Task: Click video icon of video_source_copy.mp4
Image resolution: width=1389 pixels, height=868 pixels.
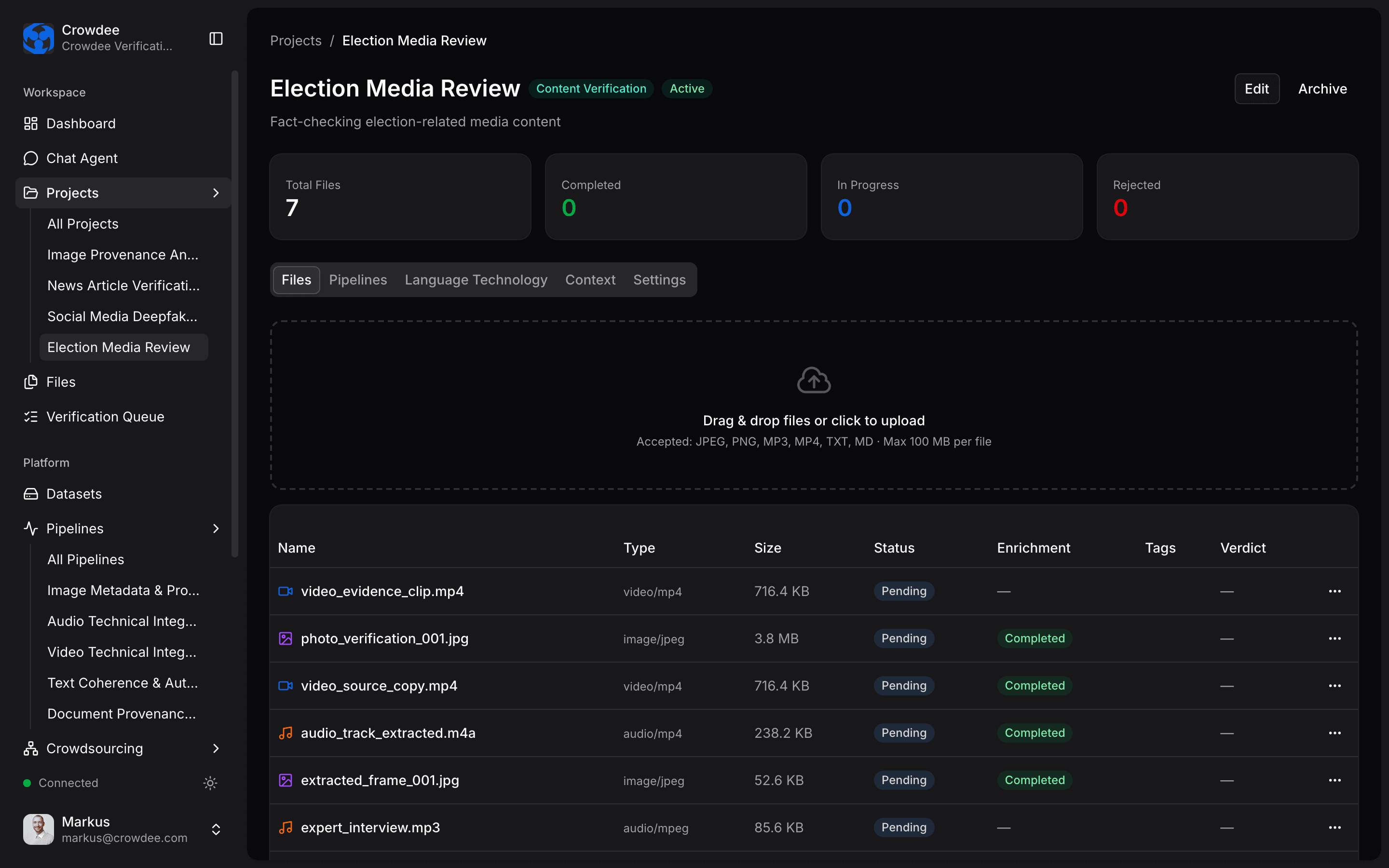Action: coord(285,685)
